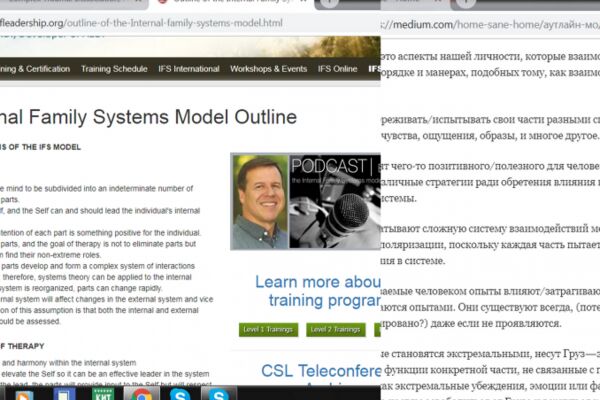Screen dimensions: 600x400
Task: Follow the Learn more about training programs link
Action: (318, 291)
